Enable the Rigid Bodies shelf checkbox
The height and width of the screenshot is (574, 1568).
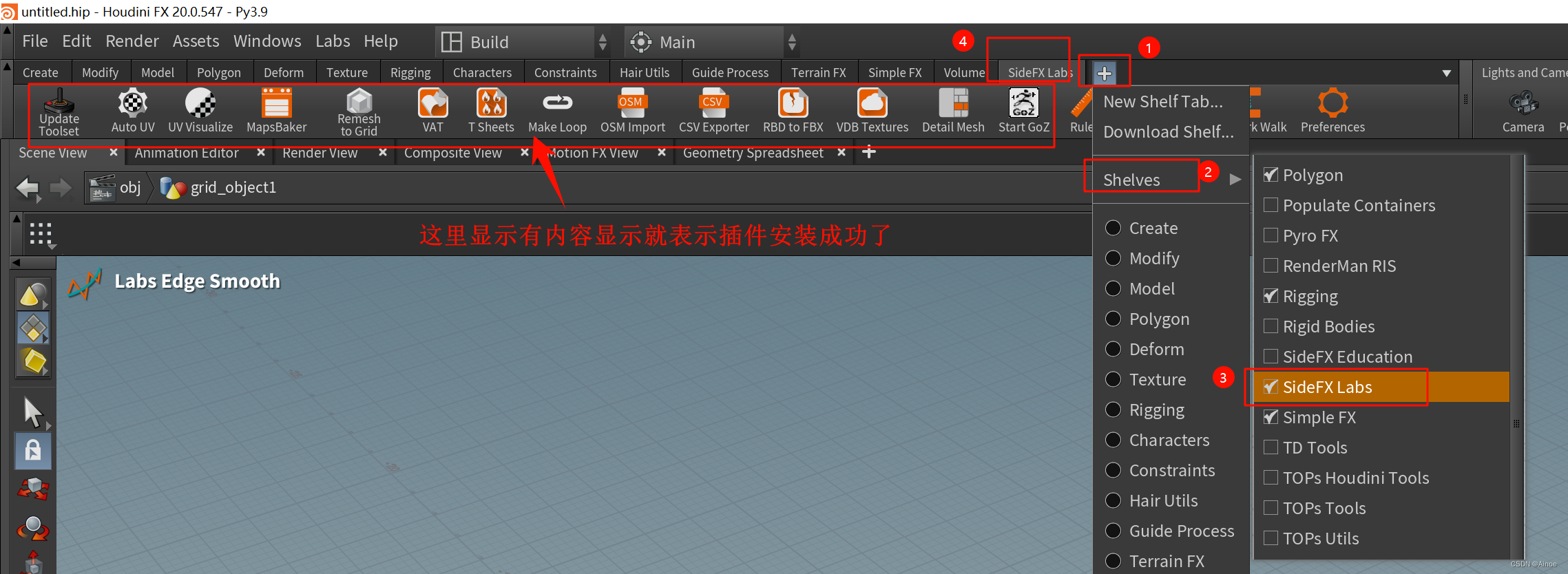tap(1271, 326)
